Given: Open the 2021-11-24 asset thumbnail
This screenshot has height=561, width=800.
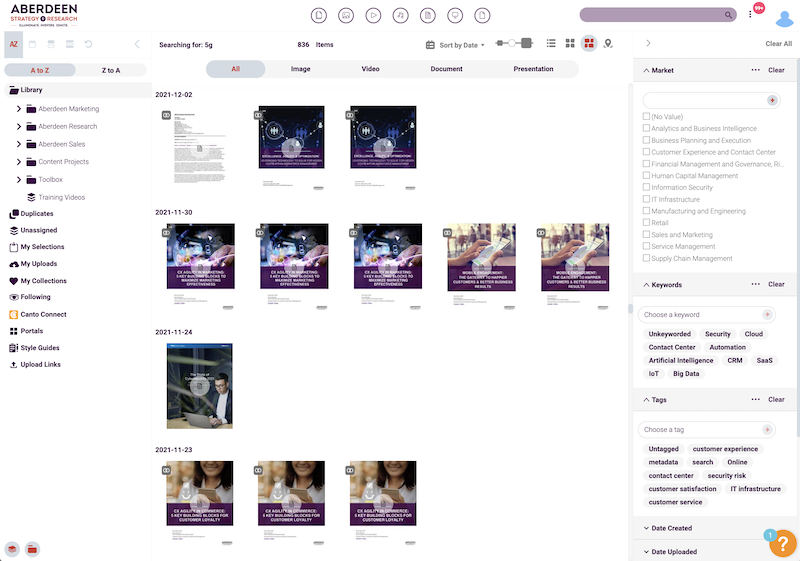Looking at the screenshot, I should click(x=200, y=385).
